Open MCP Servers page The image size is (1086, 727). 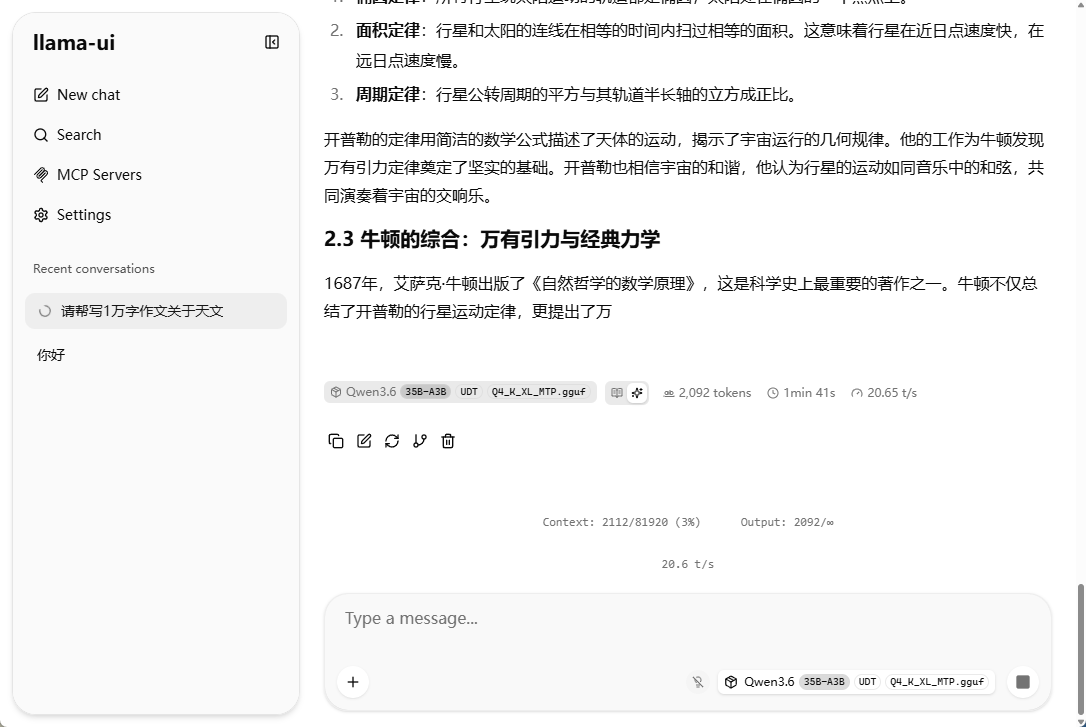coord(88,175)
